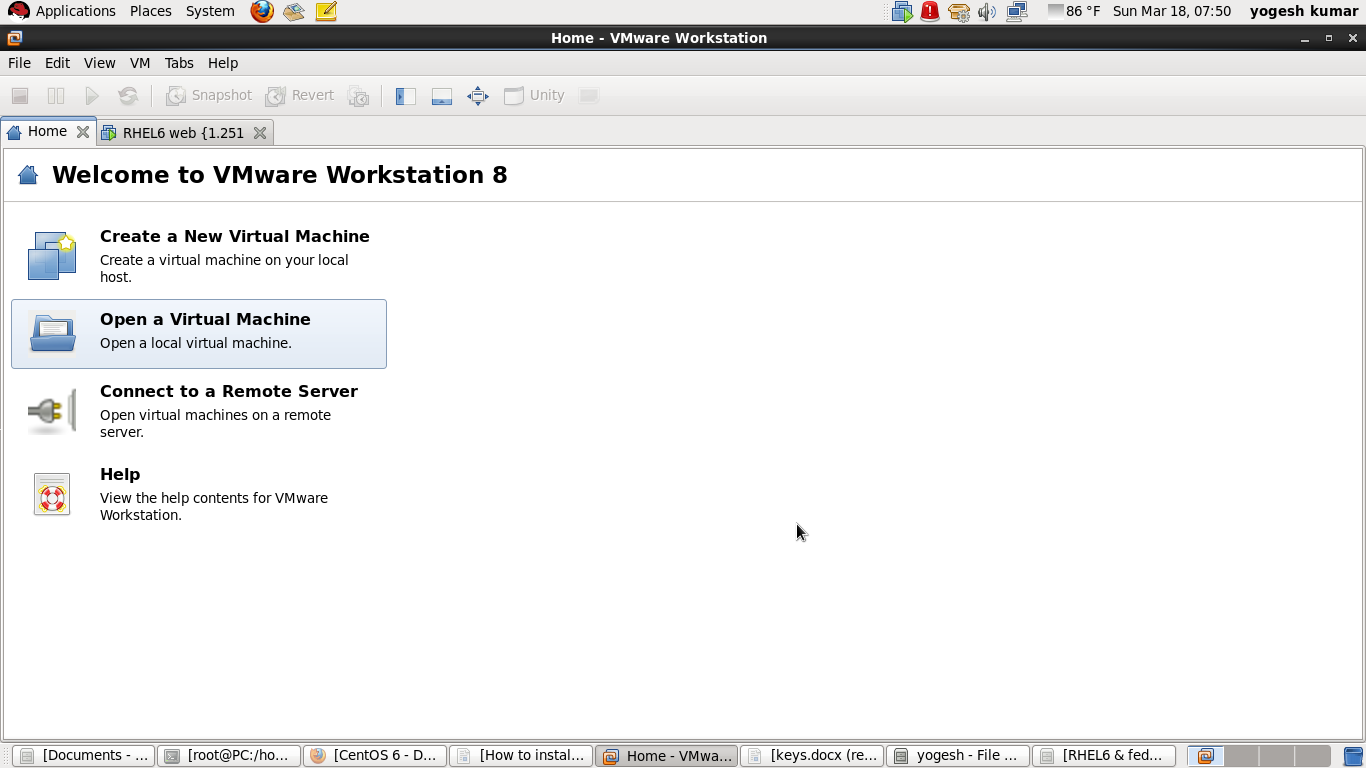Click the new virtual machine icon

52,255
